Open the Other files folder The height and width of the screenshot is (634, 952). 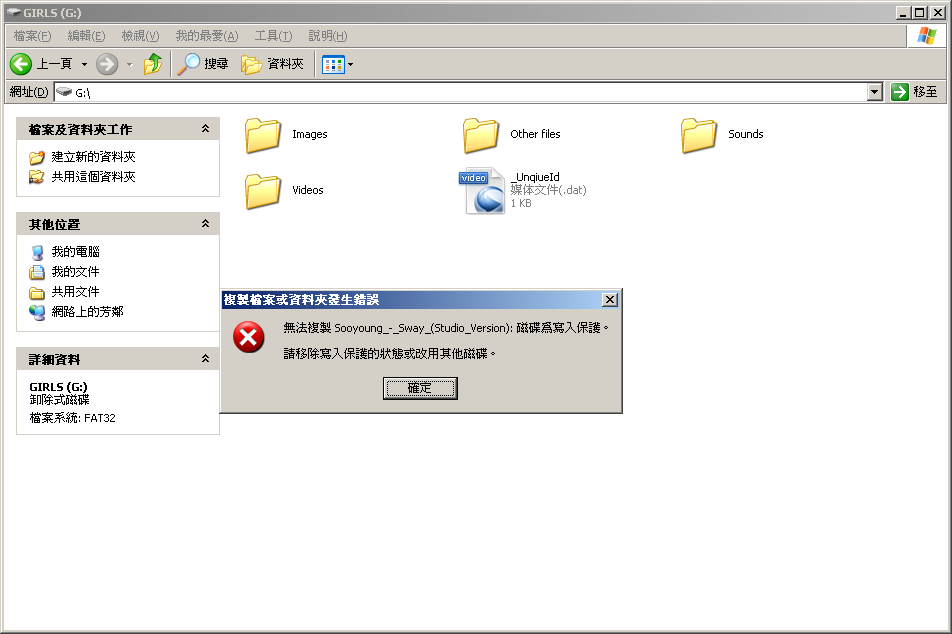481,135
